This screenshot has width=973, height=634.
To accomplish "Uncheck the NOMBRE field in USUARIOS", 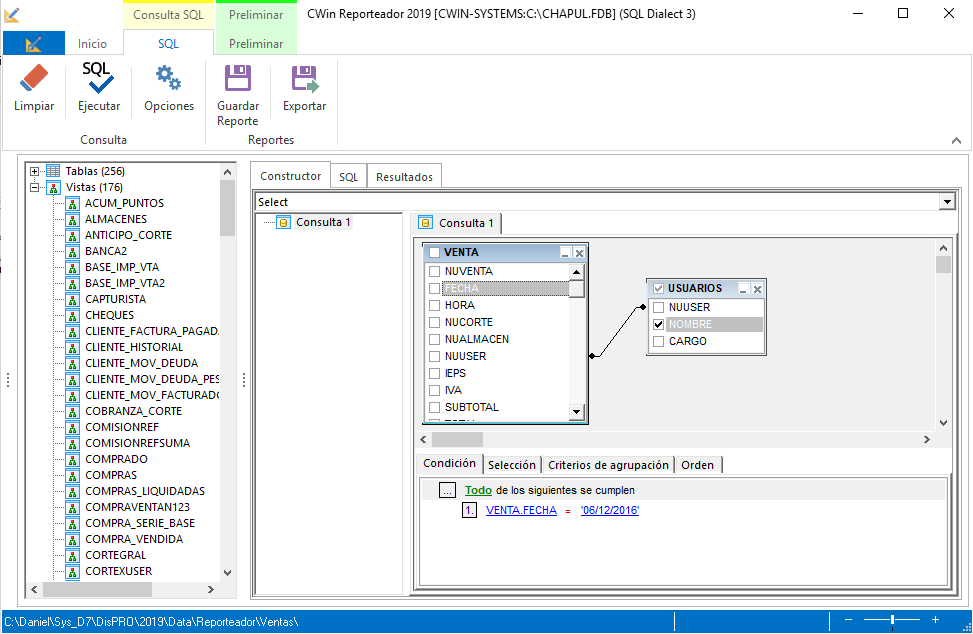I will pyautogui.click(x=657, y=323).
